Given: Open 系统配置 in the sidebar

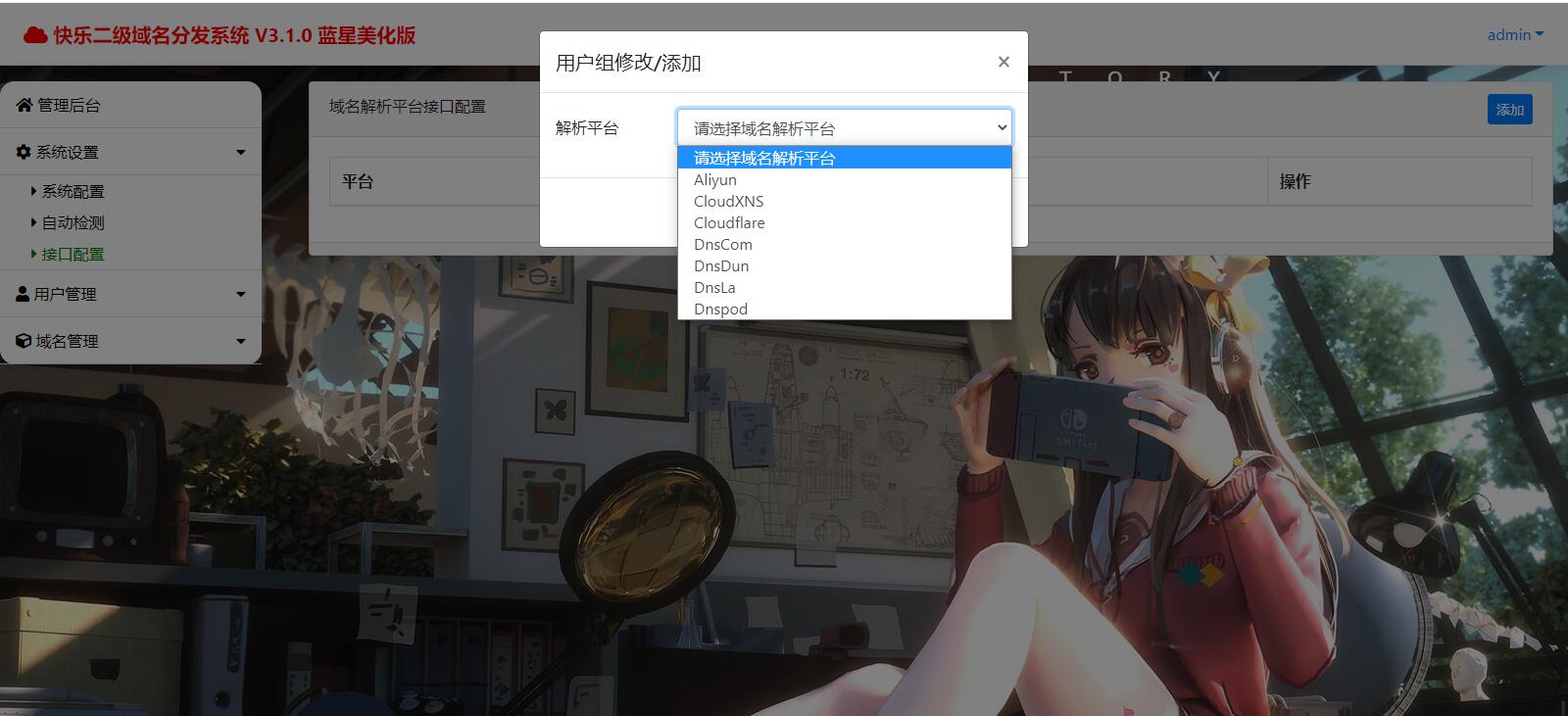Looking at the screenshot, I should [x=73, y=191].
